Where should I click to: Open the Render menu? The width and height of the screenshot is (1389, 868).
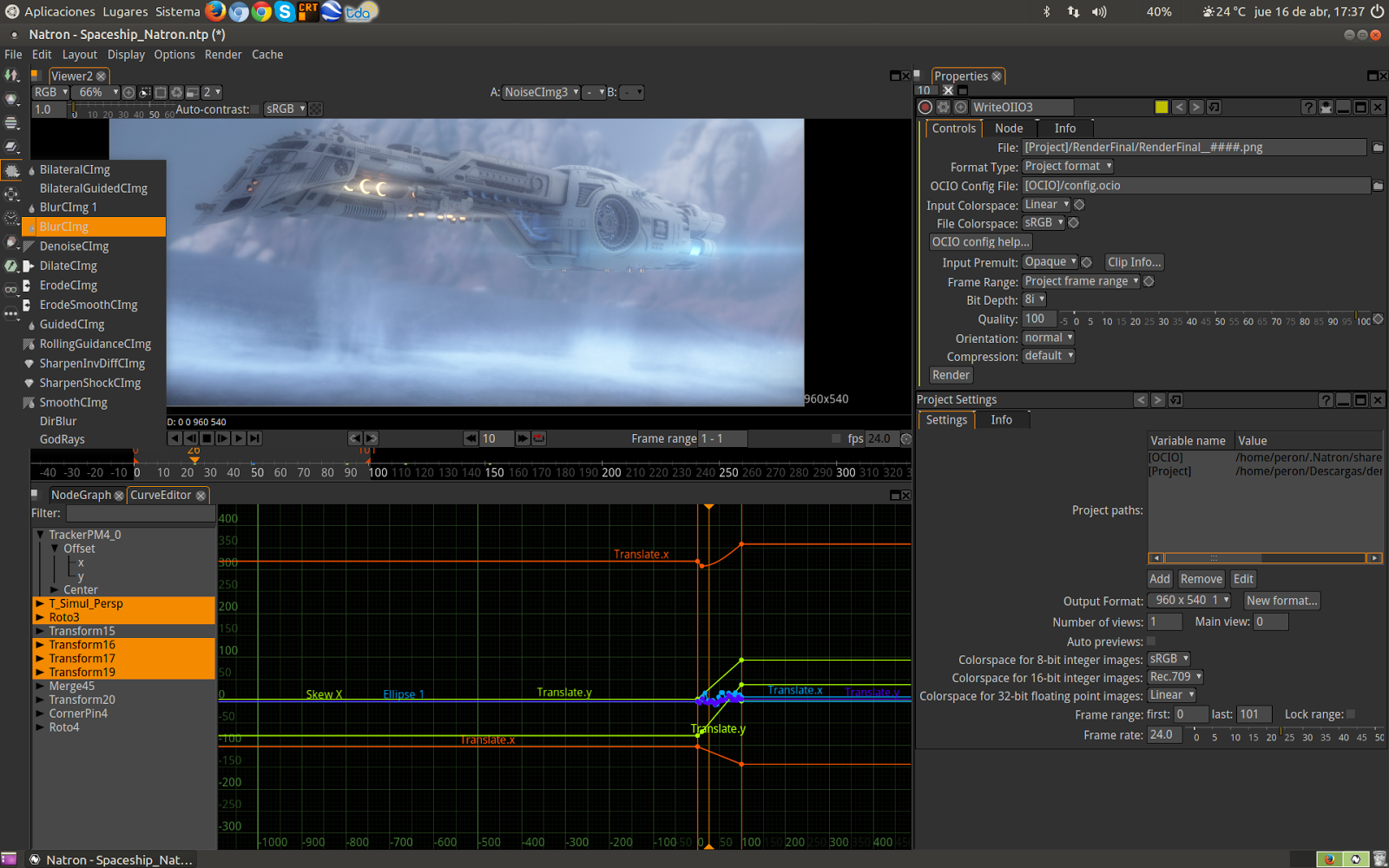tap(223, 55)
